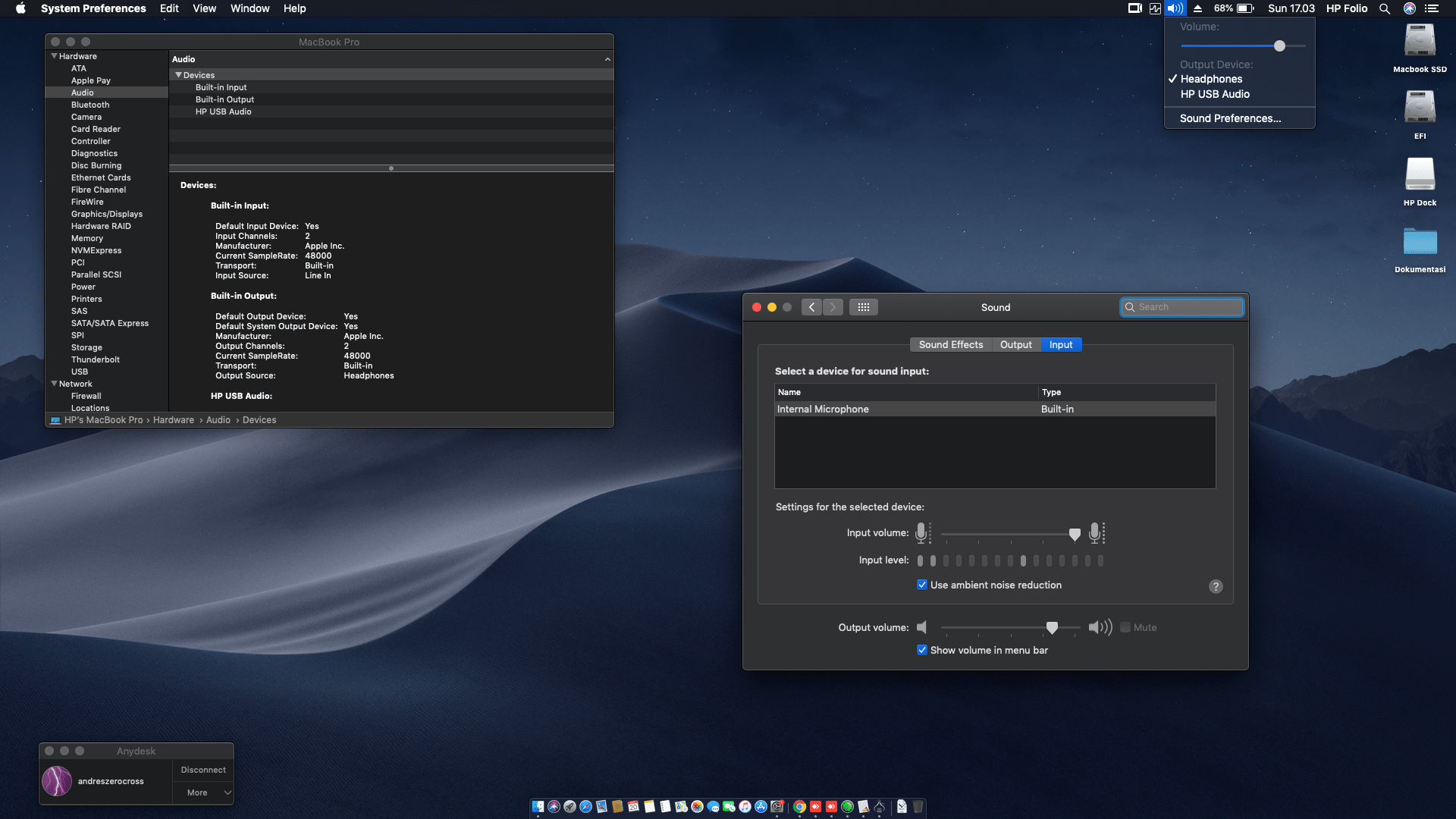This screenshot has height=819, width=1456.
Task: Open the Help menu
Action: [x=294, y=8]
